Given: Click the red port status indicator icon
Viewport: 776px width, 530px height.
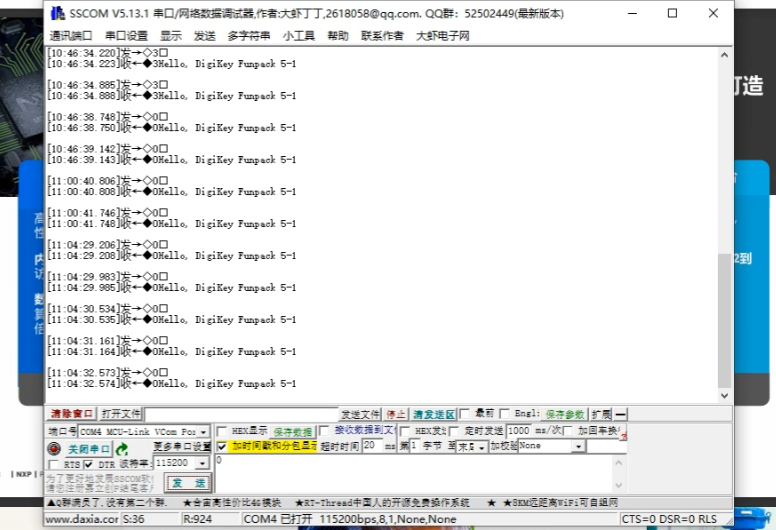Looking at the screenshot, I should [x=54, y=449].
